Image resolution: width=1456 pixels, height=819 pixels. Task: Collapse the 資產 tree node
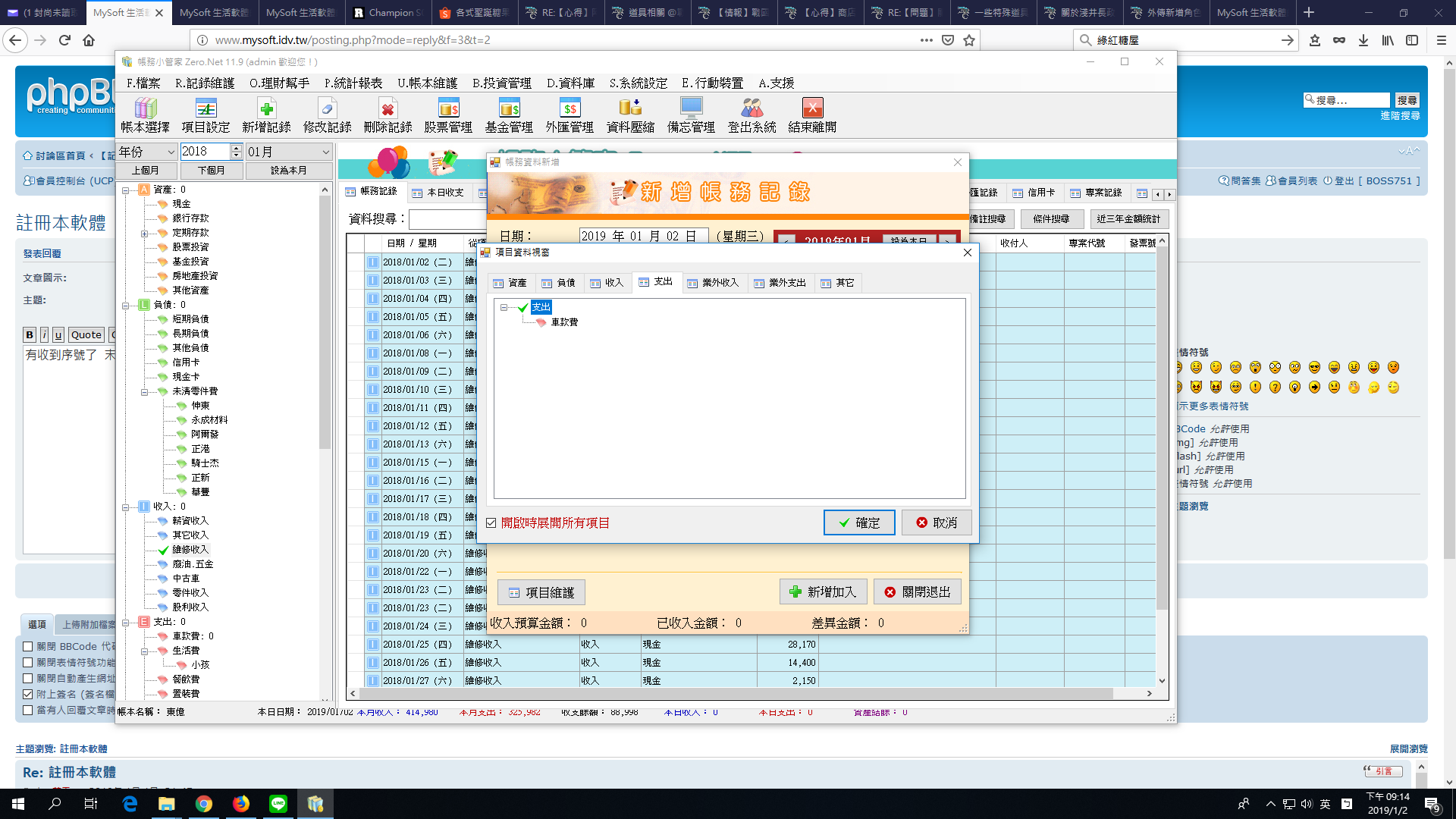[x=126, y=190]
